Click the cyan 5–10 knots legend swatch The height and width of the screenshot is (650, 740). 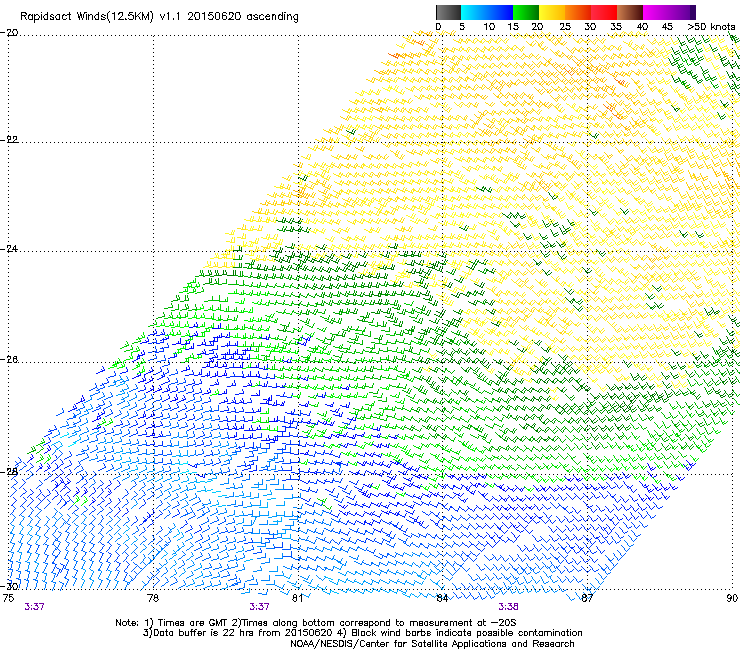[474, 12]
